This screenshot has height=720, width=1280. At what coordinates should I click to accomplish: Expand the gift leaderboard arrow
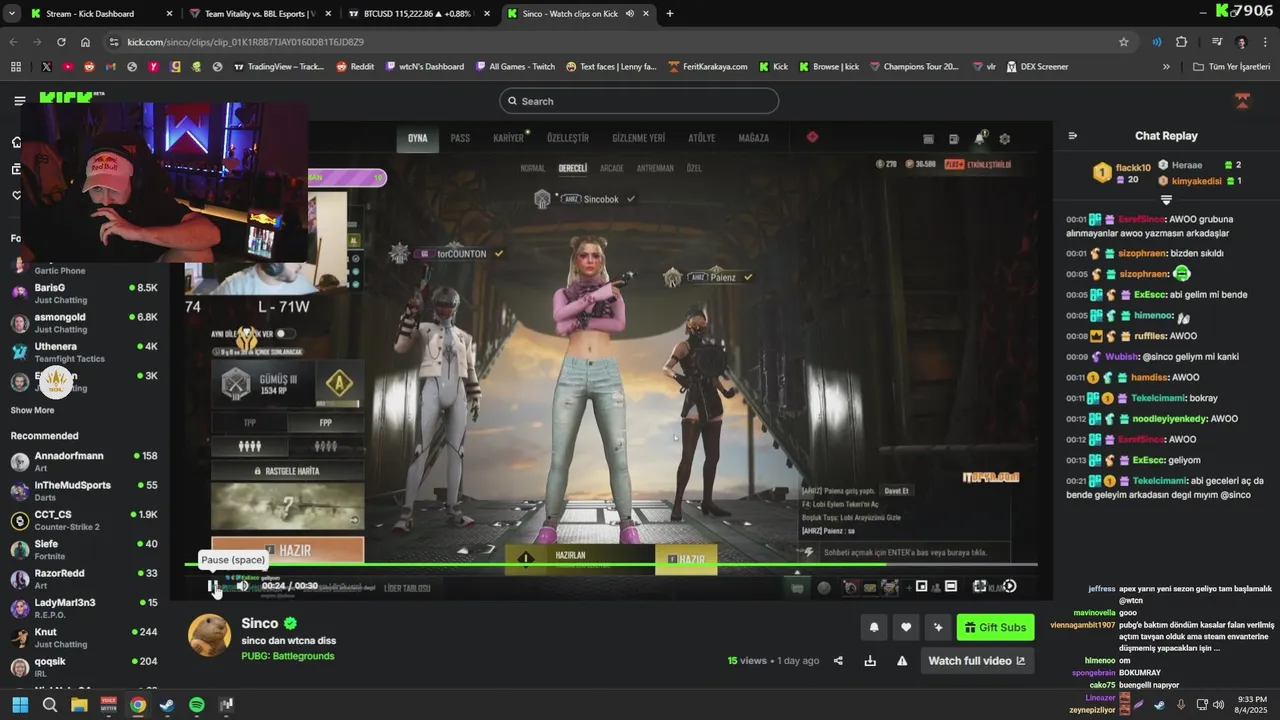coord(1166,200)
